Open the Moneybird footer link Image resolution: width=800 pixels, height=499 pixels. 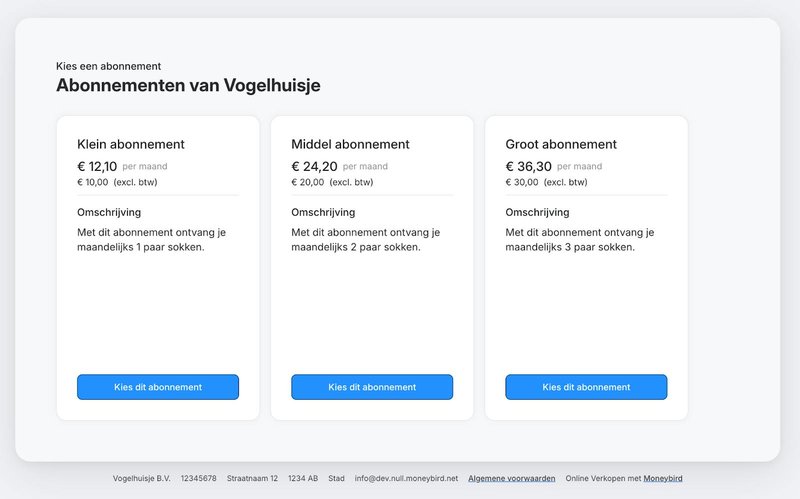[x=663, y=478]
